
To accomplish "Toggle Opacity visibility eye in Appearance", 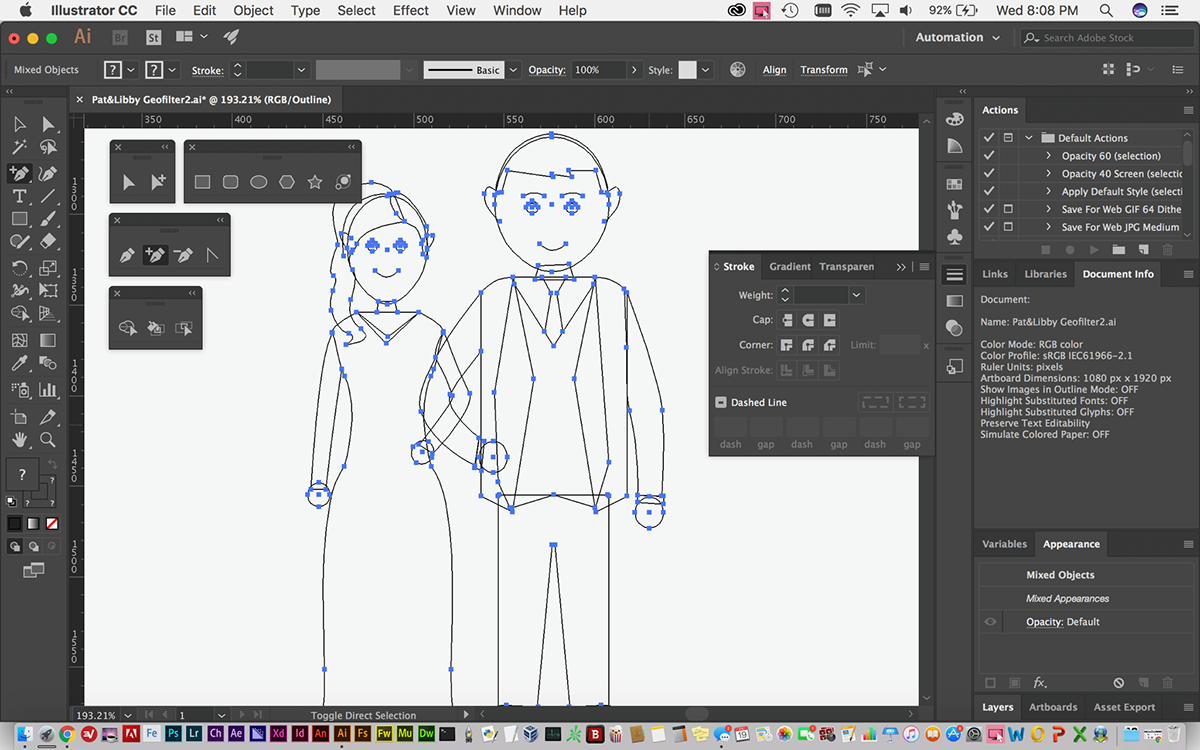I will [x=990, y=622].
